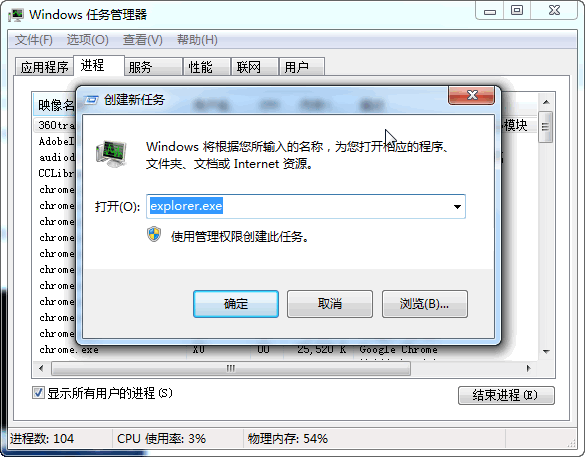Click the small icon in 创建新任务 title
585x457 pixels.
91,100
